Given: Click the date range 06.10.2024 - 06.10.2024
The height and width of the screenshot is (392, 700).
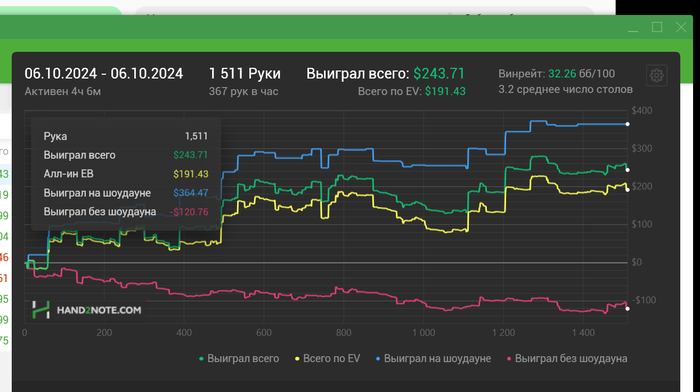Looking at the screenshot, I should click(104, 74).
